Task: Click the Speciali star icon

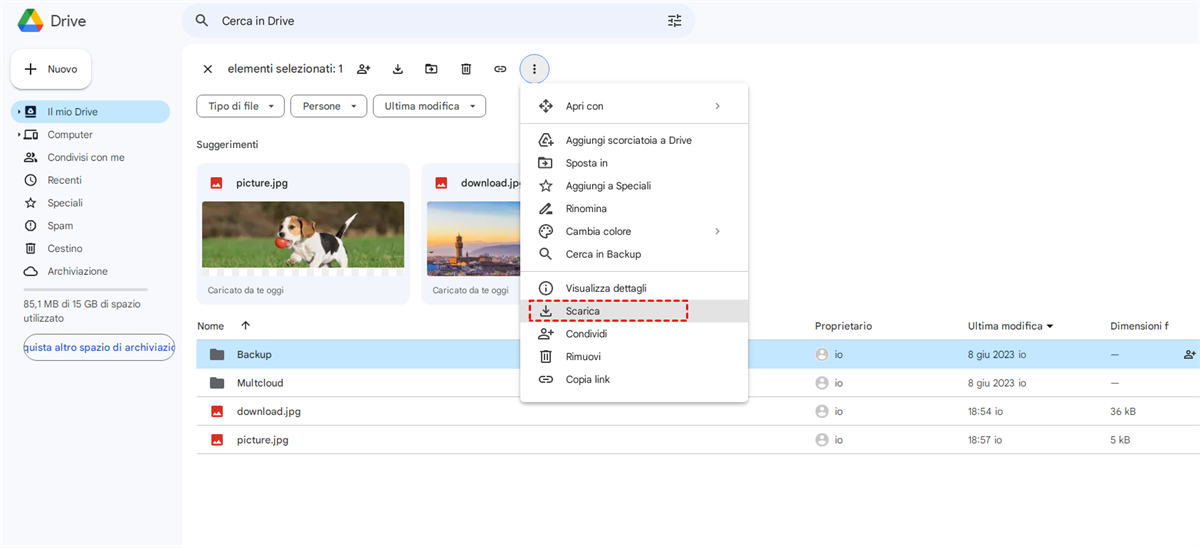Action: (30, 203)
